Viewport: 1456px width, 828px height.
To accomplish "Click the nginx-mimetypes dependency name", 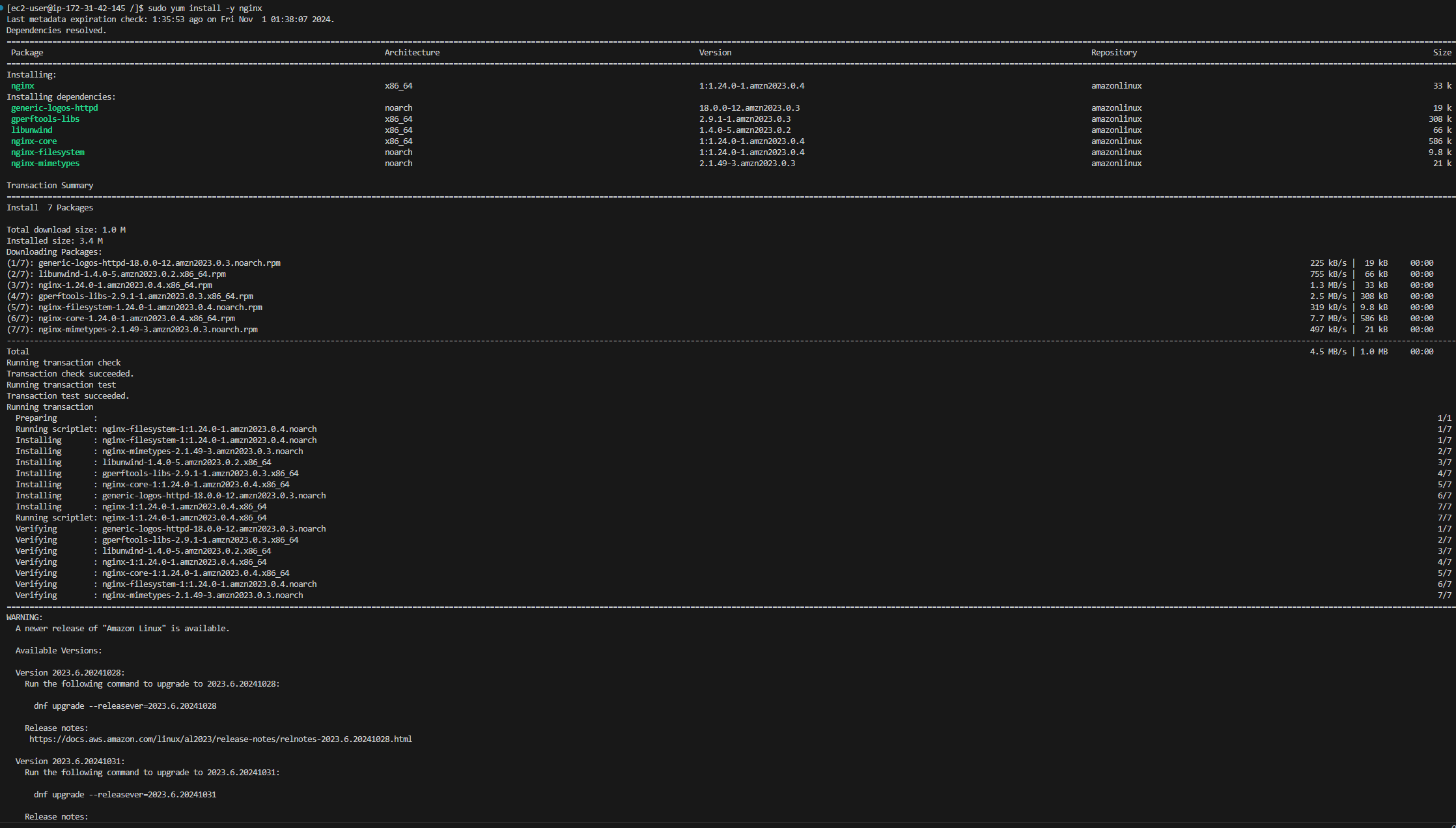I will 45,163.
